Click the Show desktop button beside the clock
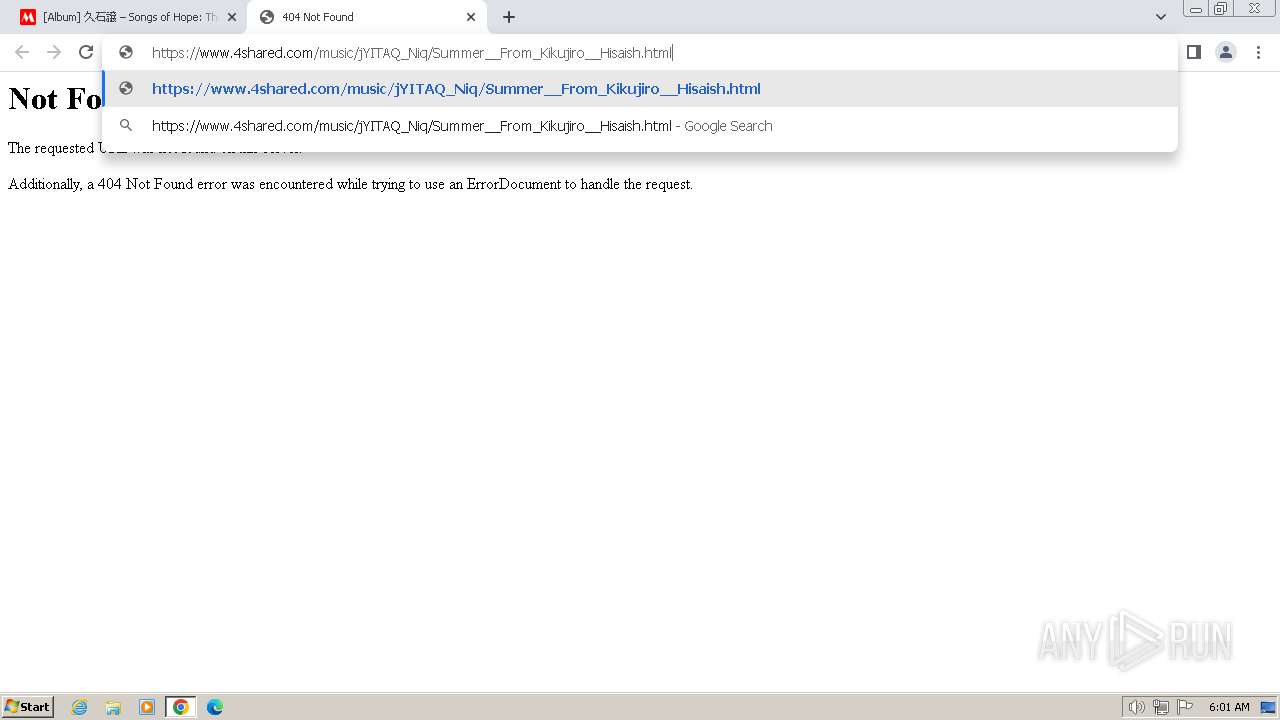Viewport: 1280px width, 720px height. coord(1267,707)
